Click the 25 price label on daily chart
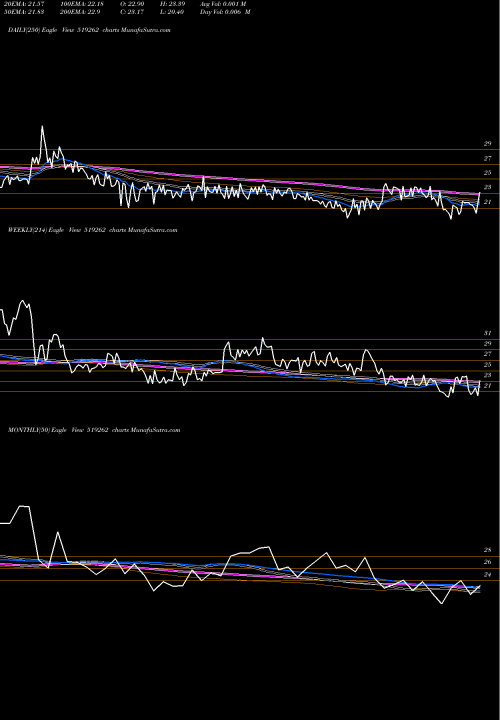500x720 pixels. [488, 173]
